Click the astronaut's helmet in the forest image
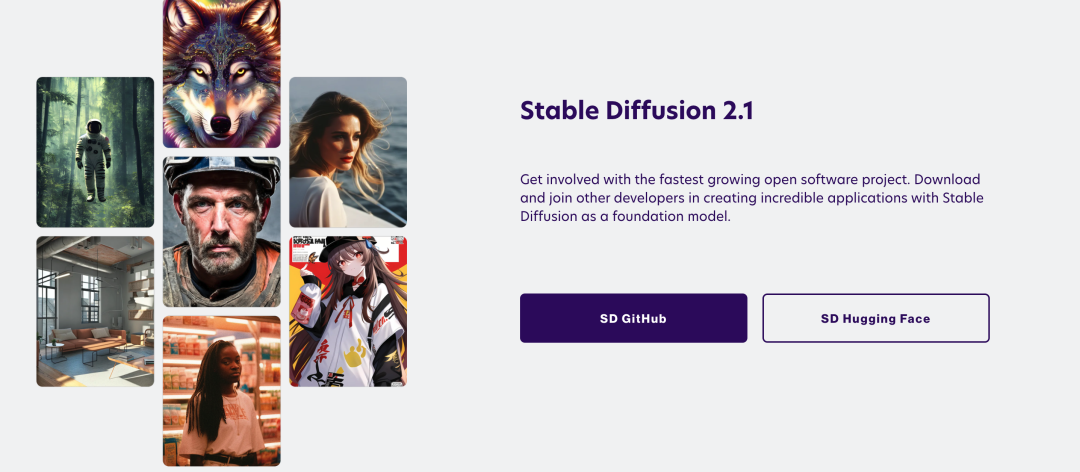The height and width of the screenshot is (472, 1080). coord(94,127)
